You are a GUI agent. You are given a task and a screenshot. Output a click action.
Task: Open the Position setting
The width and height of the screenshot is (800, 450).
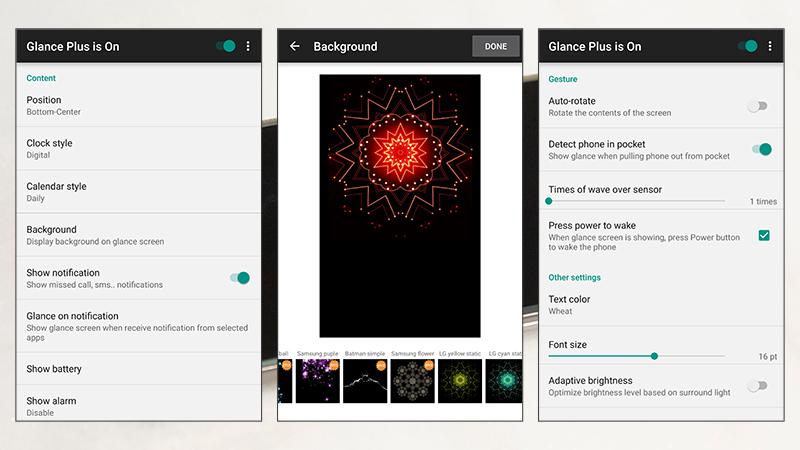point(139,106)
